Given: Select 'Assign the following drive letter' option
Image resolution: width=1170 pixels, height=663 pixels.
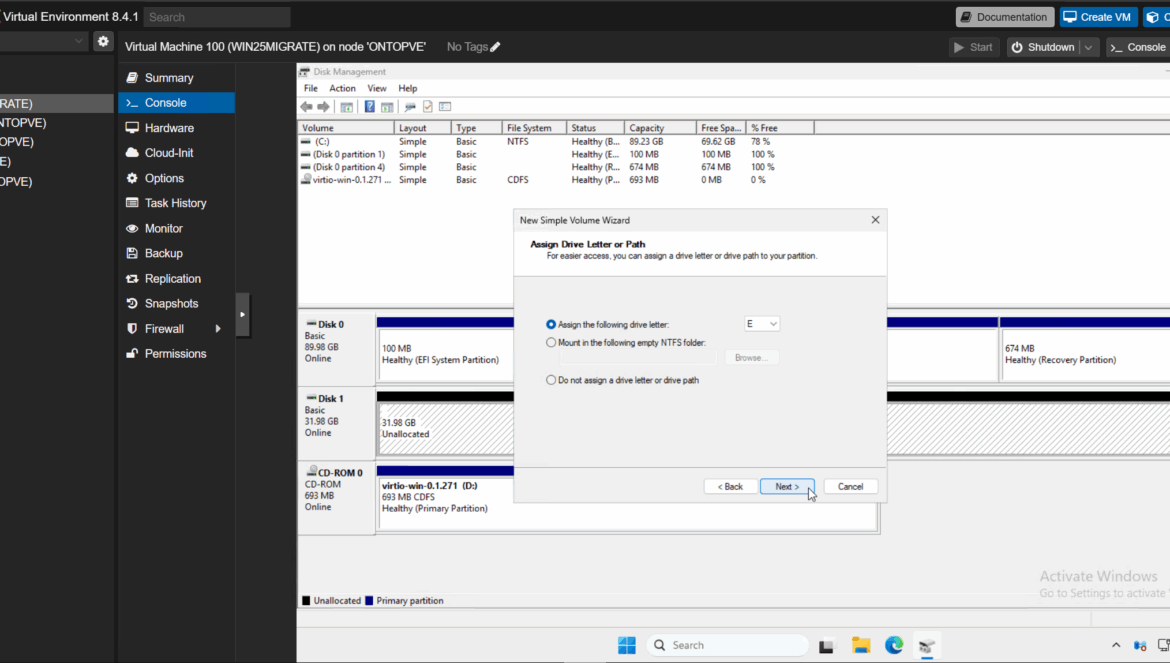Looking at the screenshot, I should click(x=551, y=324).
